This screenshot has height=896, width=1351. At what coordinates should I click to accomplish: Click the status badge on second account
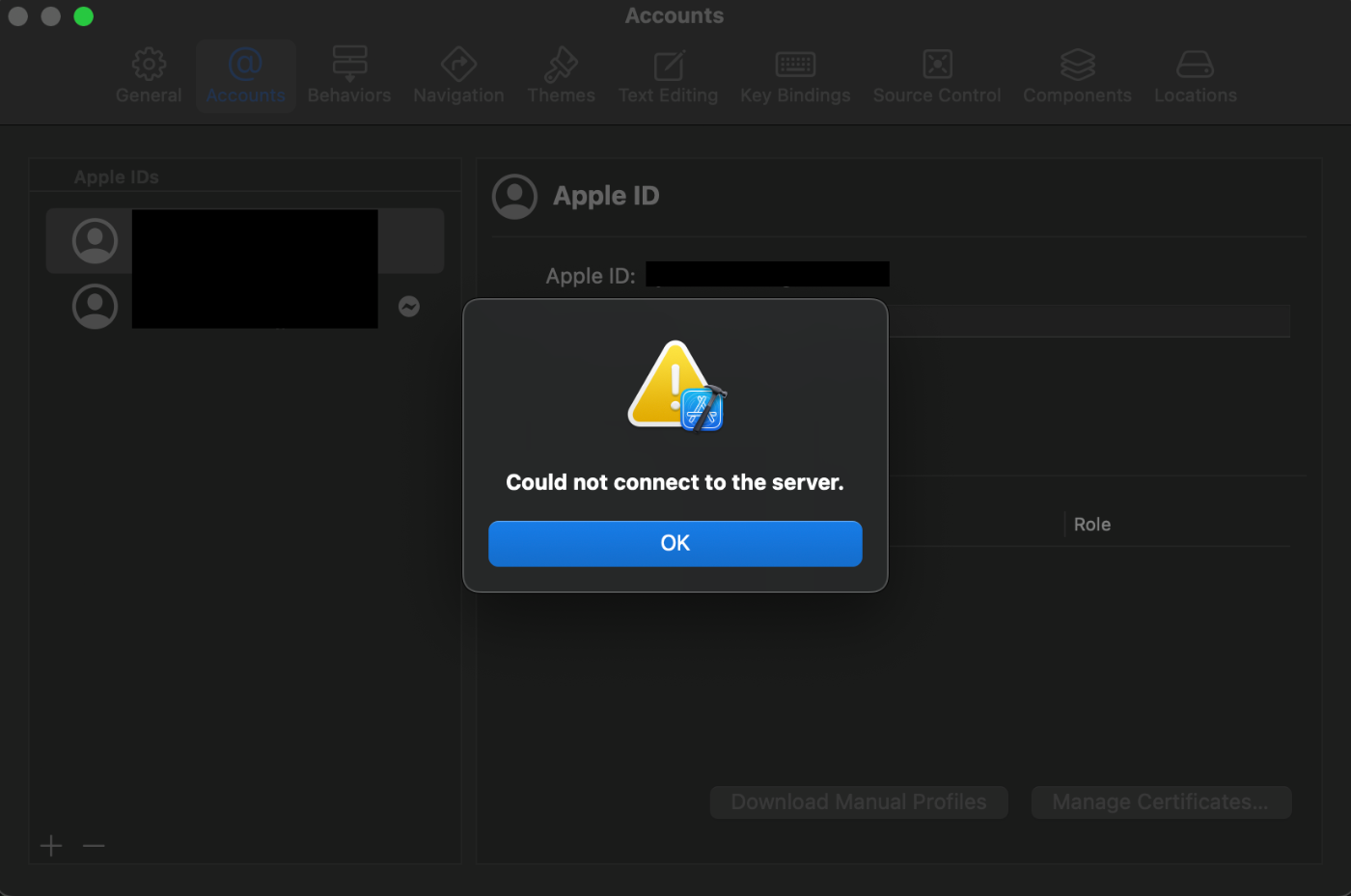(409, 307)
